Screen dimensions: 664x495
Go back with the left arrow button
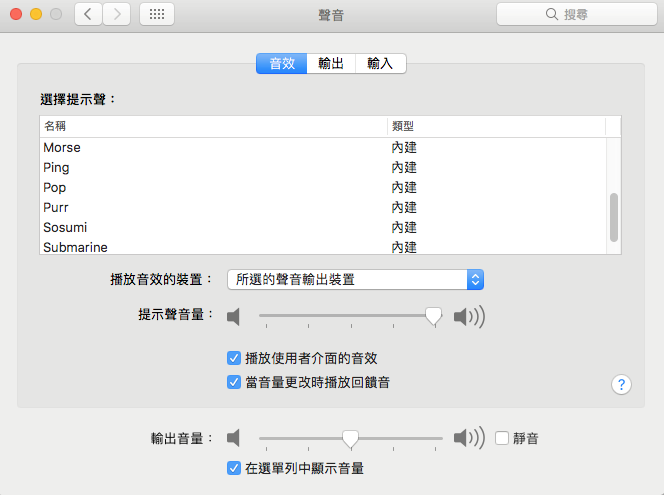click(88, 14)
